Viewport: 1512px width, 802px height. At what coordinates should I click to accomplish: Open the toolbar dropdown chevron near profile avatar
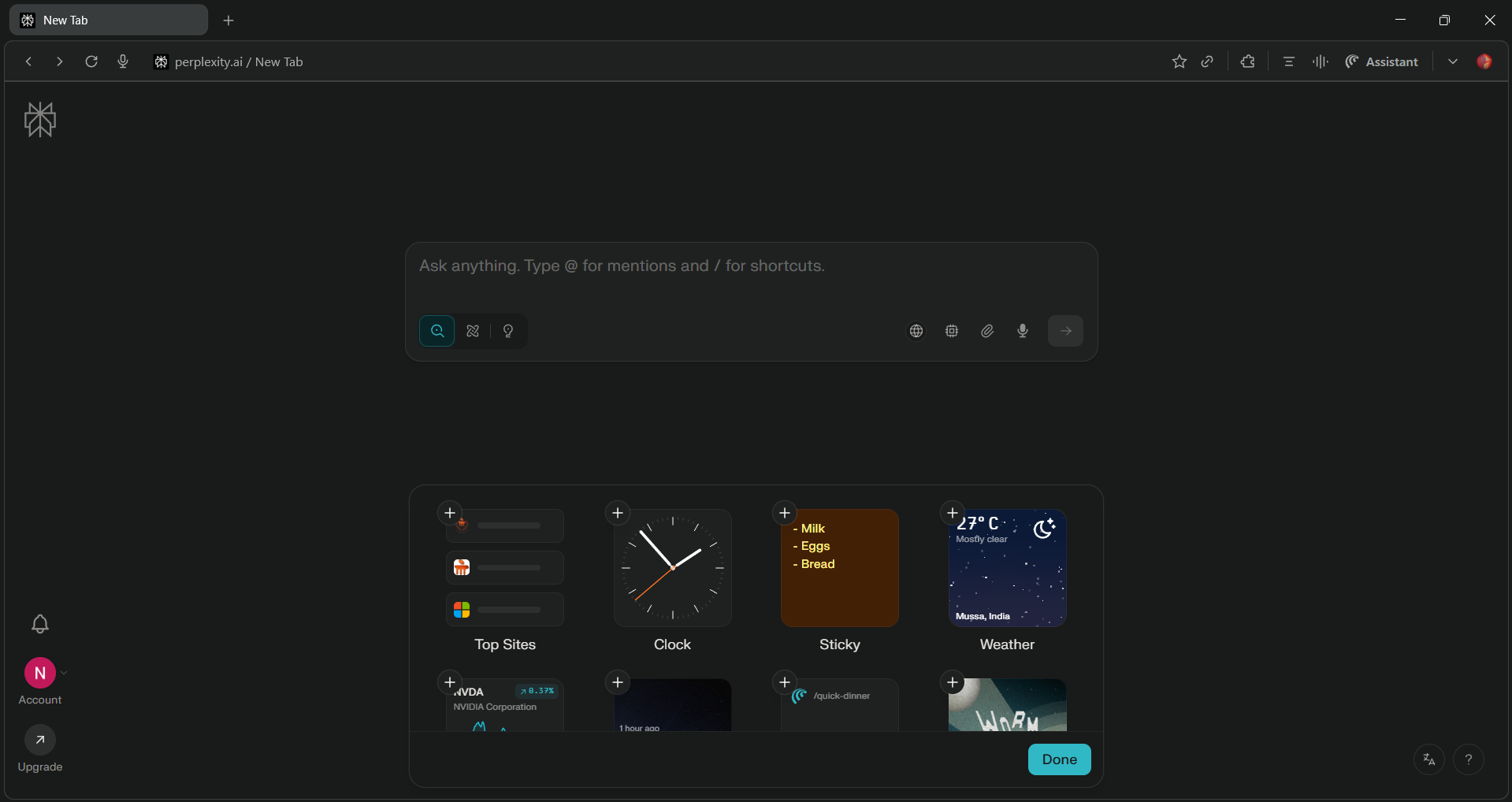point(1452,61)
